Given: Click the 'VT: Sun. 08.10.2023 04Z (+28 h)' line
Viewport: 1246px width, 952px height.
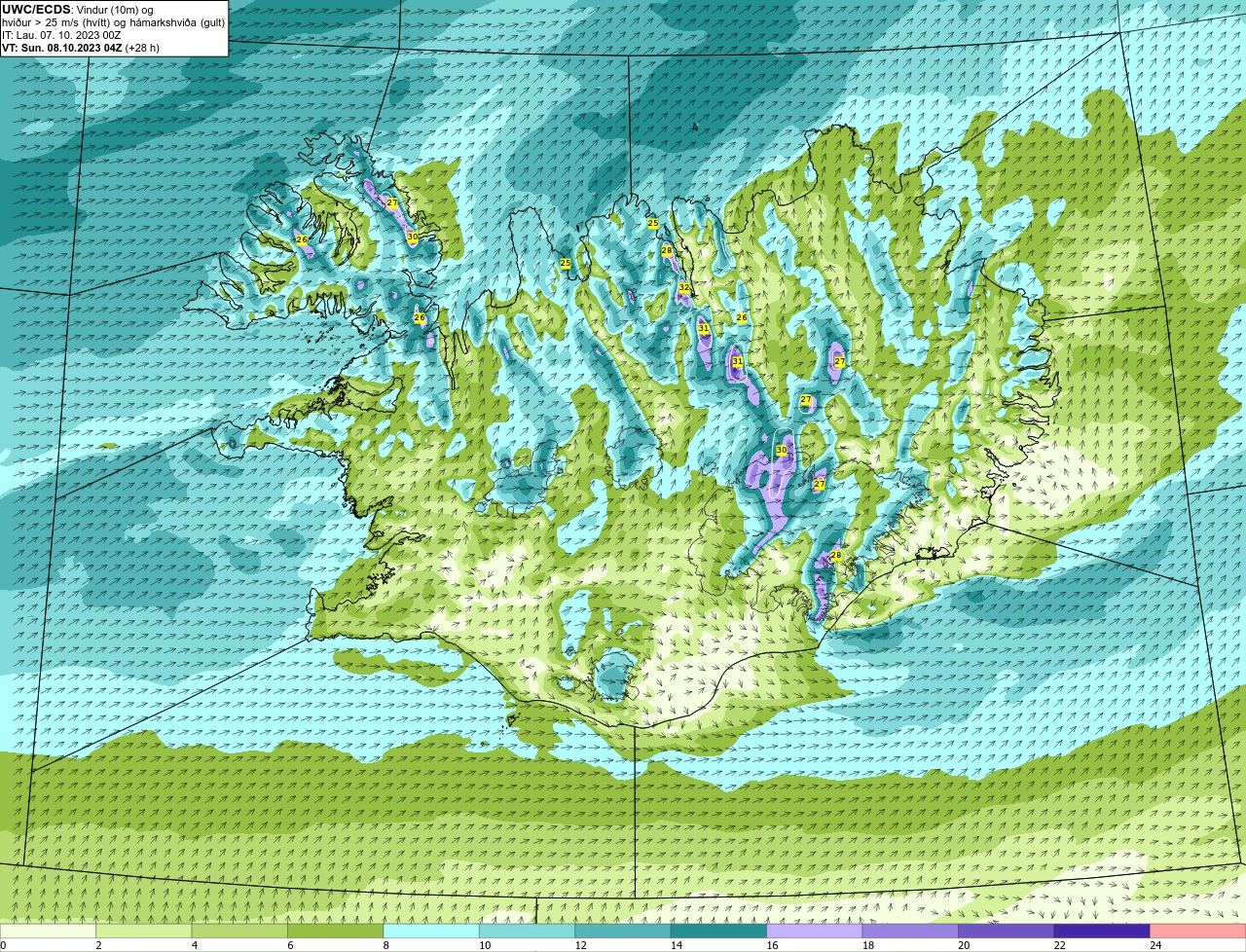Looking at the screenshot, I should [81, 48].
